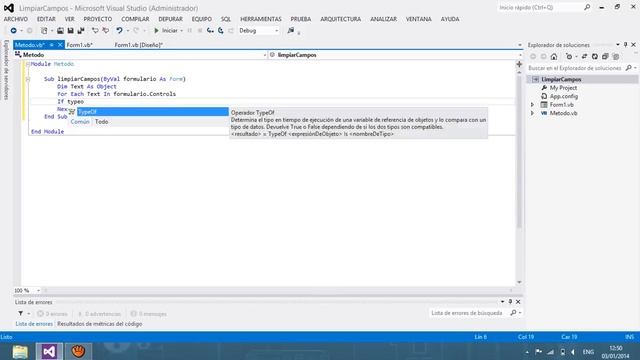Select My Project in Solution Explorer

pyautogui.click(x=563, y=88)
